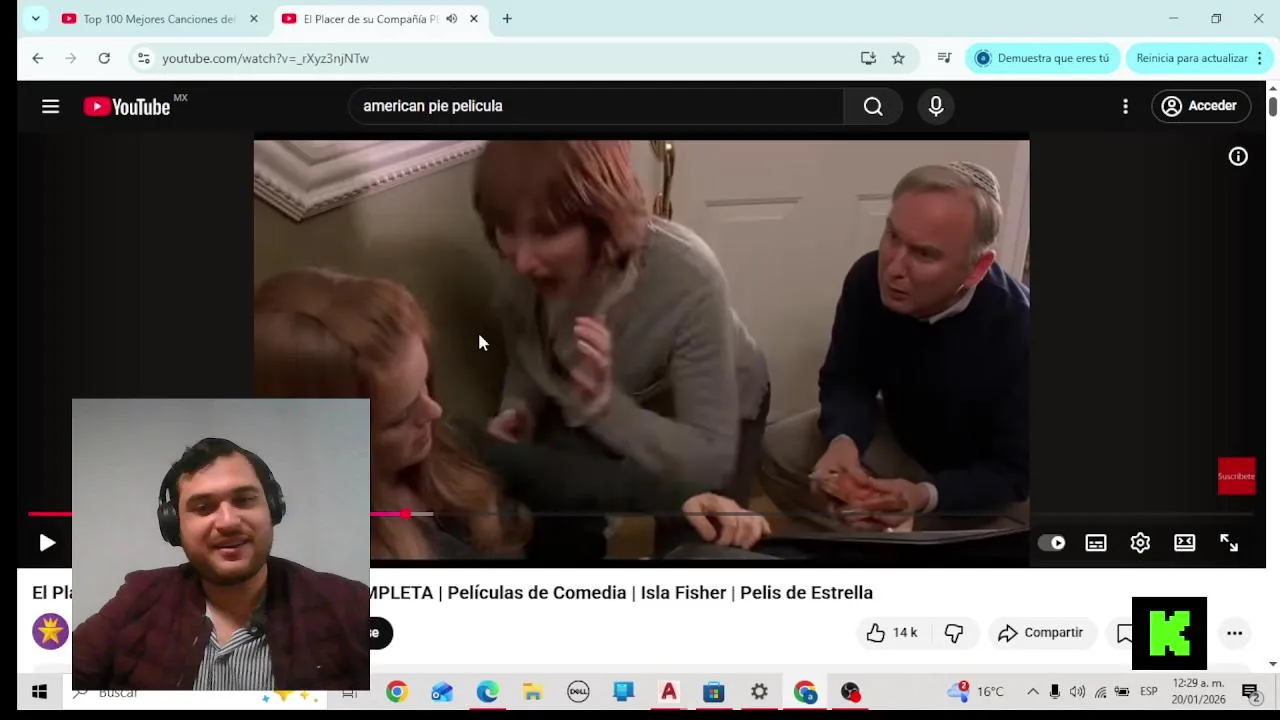Mute the tab via speaker icon
The width and height of the screenshot is (1280, 720).
click(x=452, y=19)
